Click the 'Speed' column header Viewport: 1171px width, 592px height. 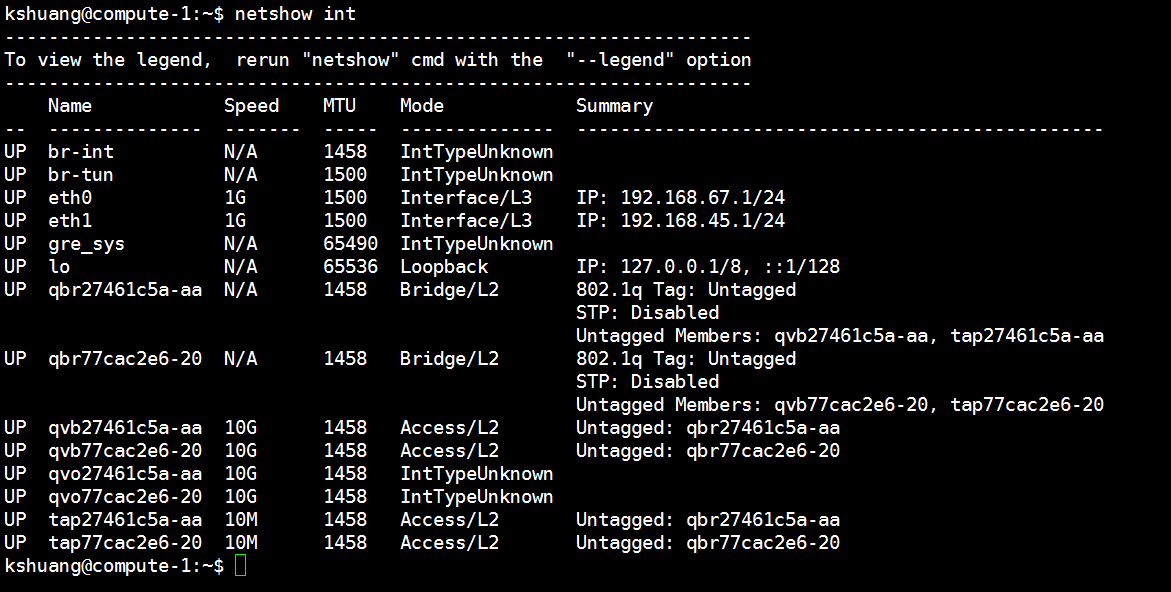click(x=251, y=106)
